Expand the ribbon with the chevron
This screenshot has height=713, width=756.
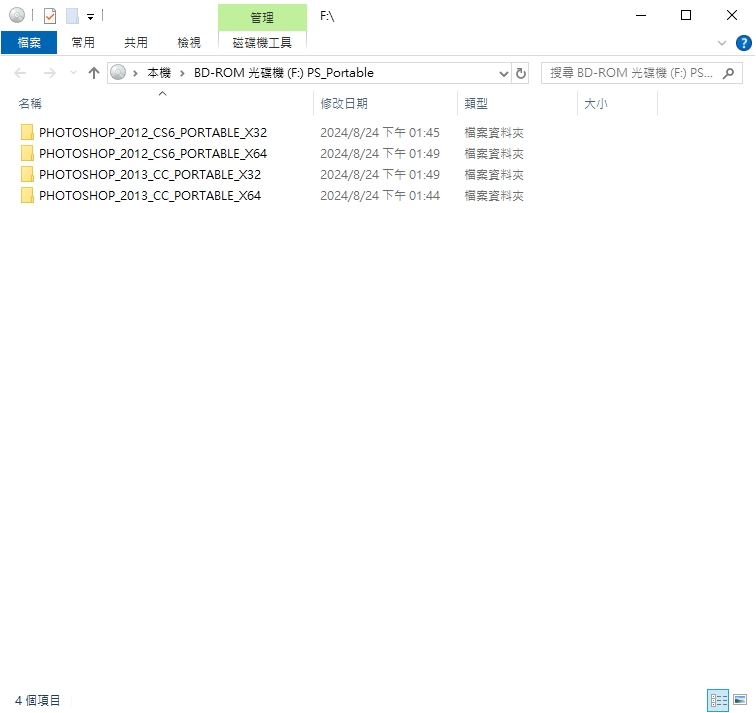tap(722, 43)
